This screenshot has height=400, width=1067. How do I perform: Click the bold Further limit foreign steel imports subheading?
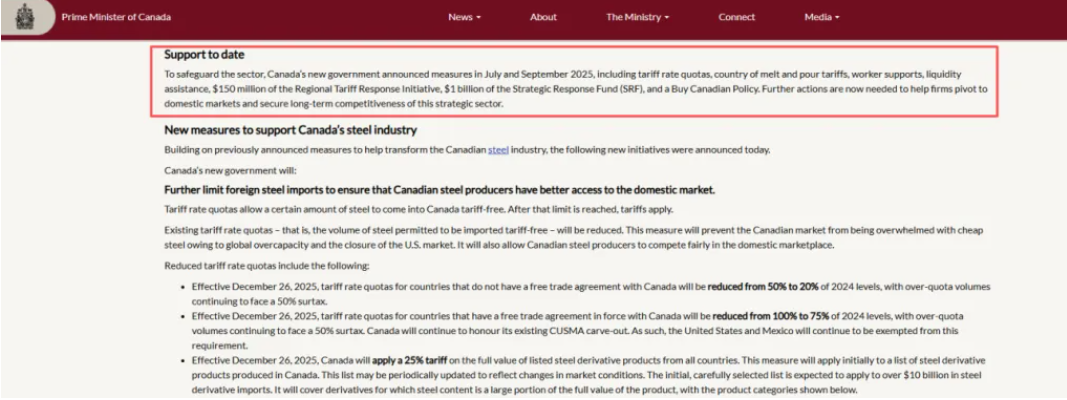[x=439, y=190]
